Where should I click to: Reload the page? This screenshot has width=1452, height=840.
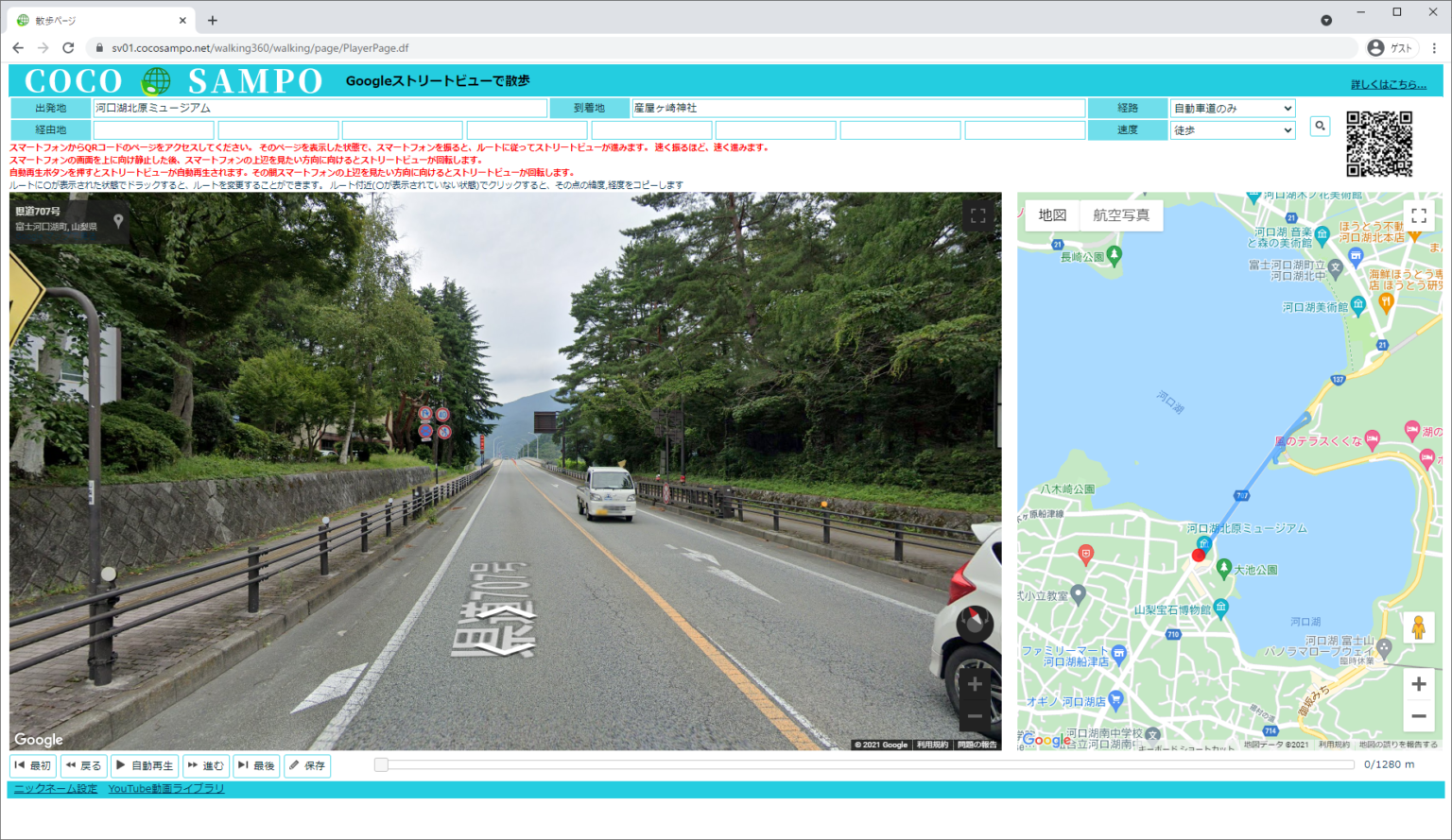pos(68,47)
